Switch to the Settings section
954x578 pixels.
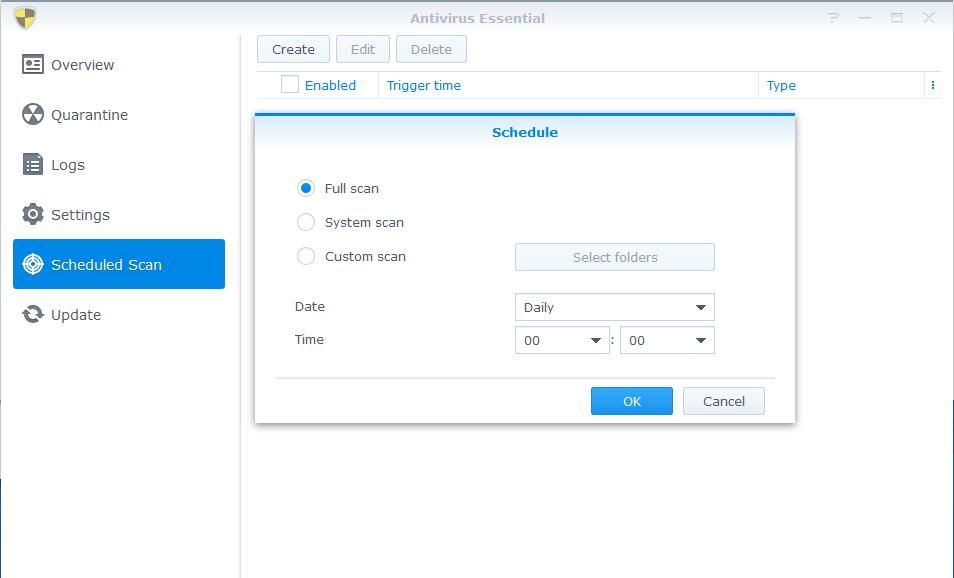tap(119, 214)
